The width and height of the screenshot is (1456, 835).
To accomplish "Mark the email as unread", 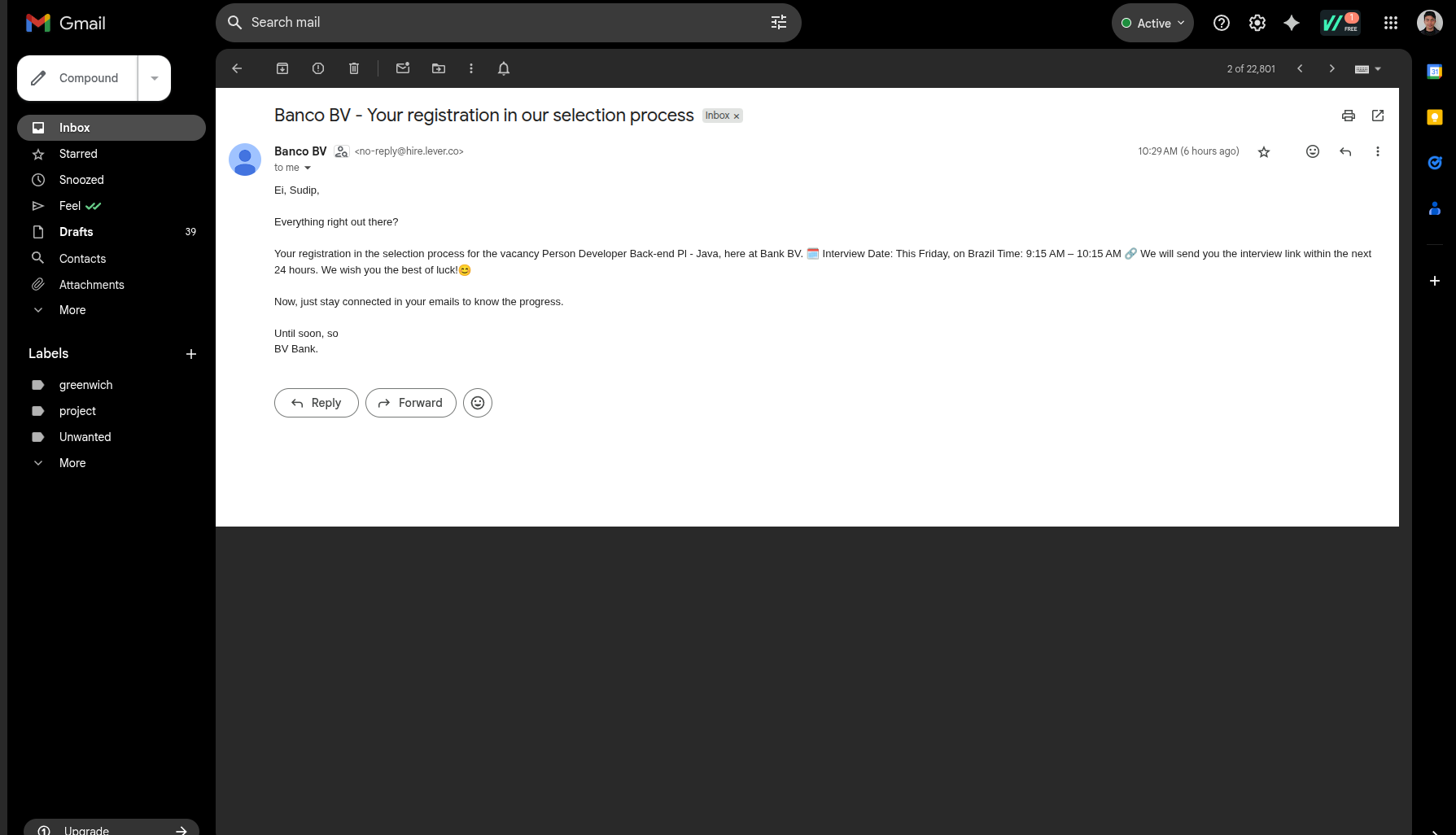I will 403,68.
